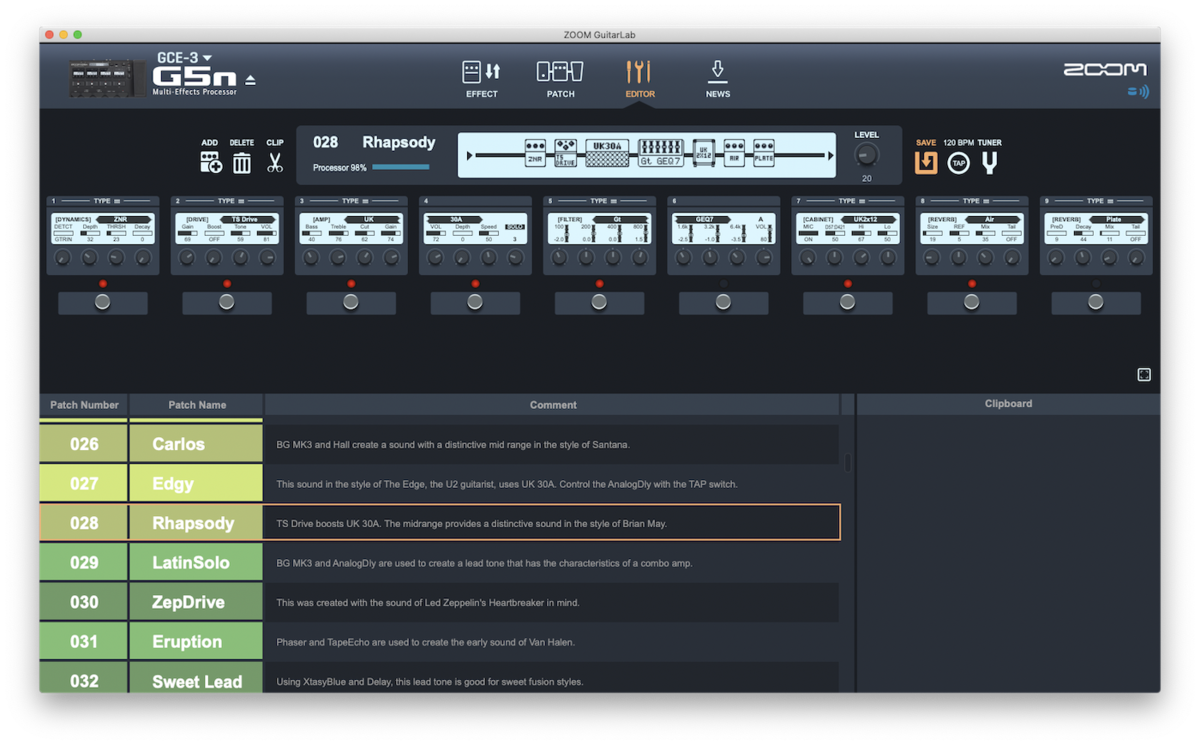The image size is (1200, 745).
Task: Click the TAP tempo button
Action: point(958,163)
